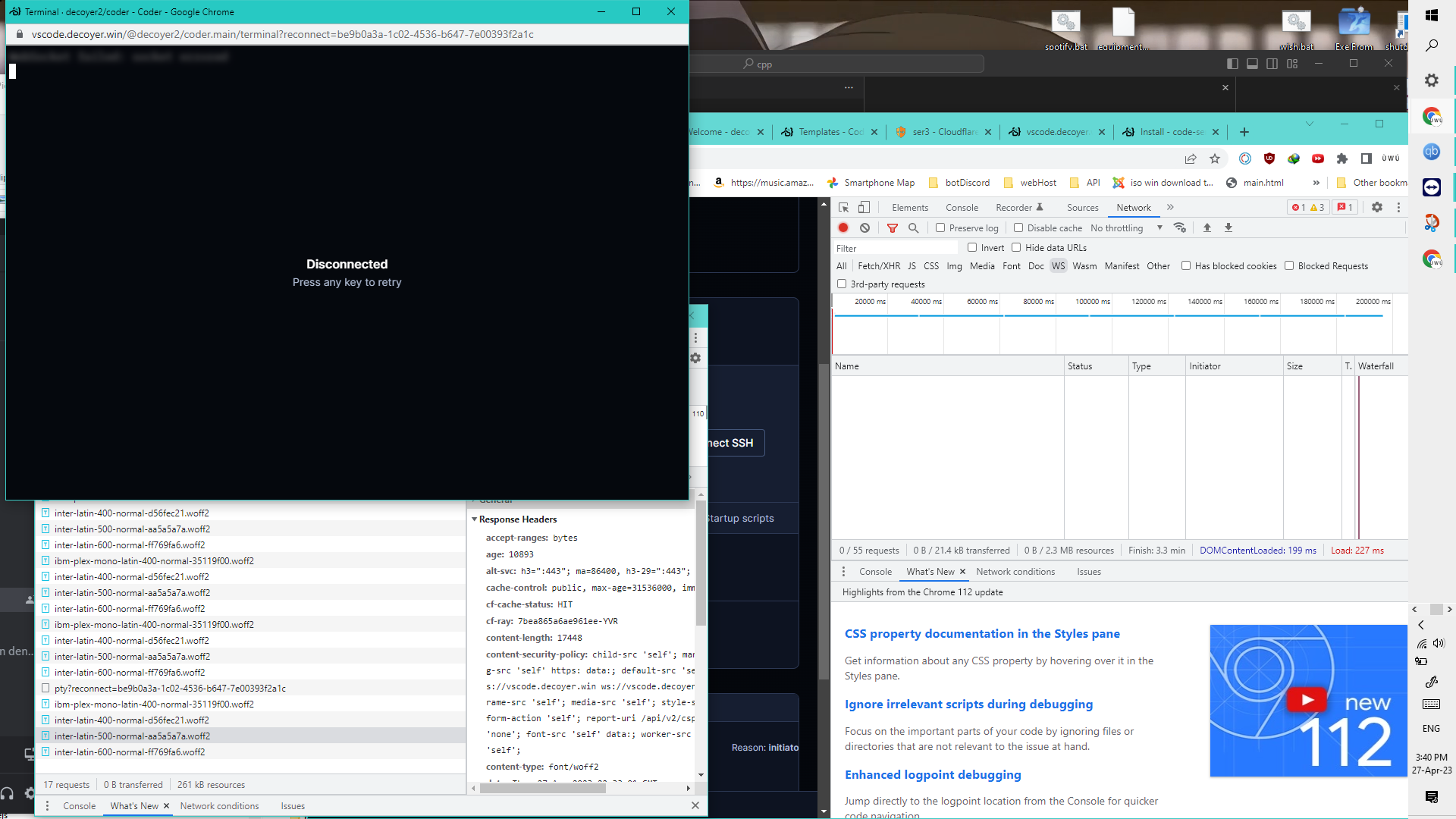Click Import HAR file upload icon
Screen dimensions: 1456x819
(1207, 227)
